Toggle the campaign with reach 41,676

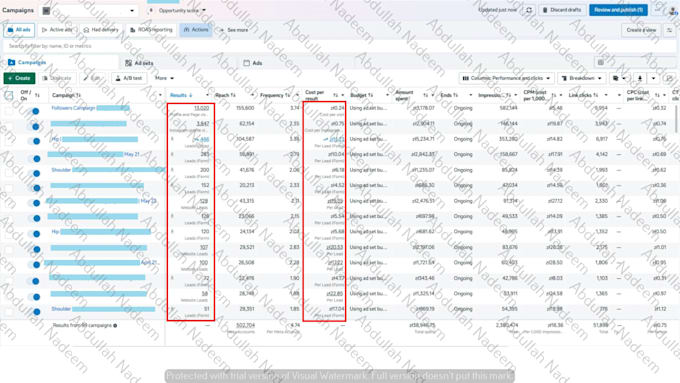[x=33, y=173]
